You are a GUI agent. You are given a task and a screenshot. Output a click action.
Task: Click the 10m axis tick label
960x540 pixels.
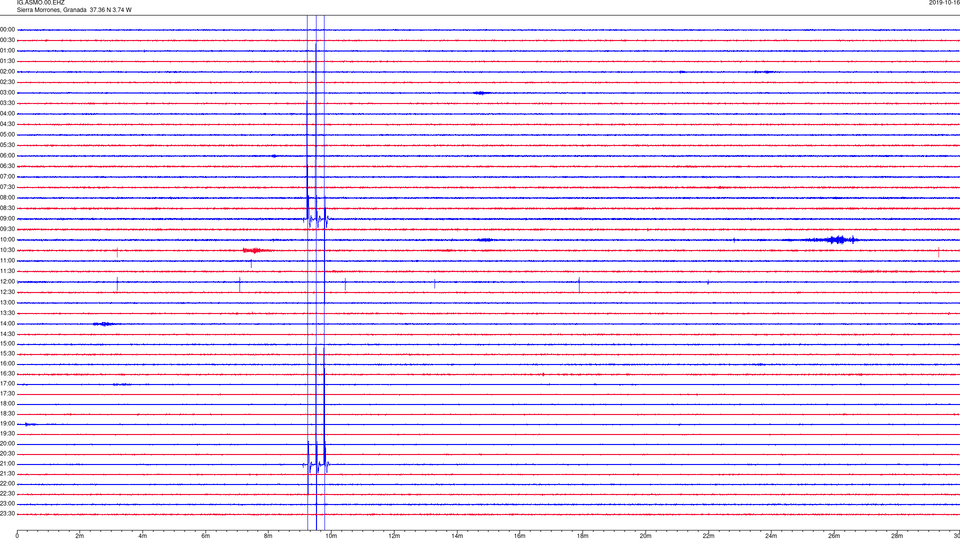[331, 536]
